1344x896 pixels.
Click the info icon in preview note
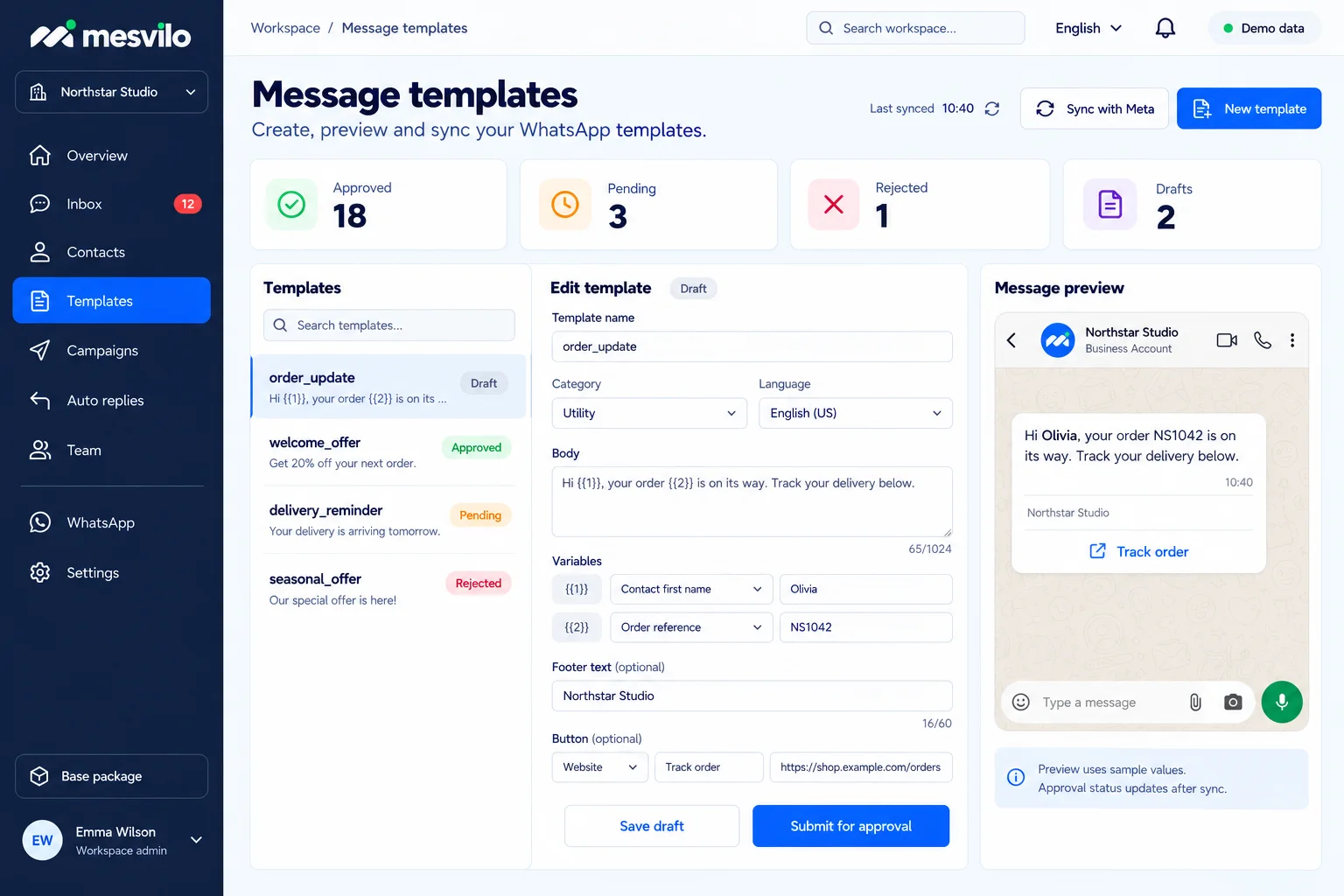coord(1016,777)
